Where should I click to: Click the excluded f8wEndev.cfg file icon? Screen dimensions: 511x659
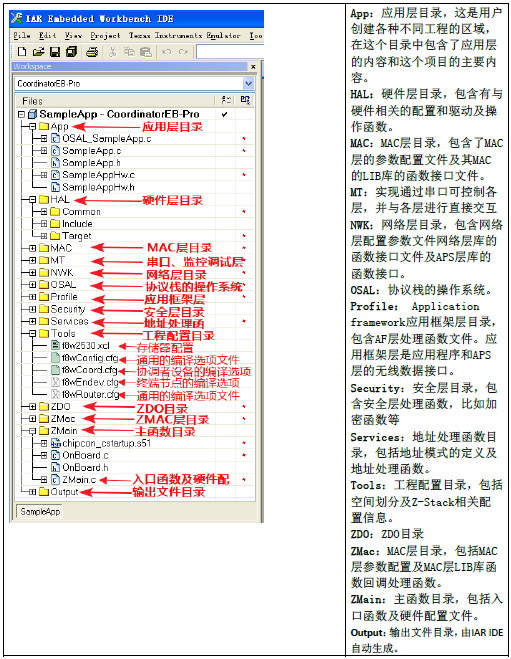[55, 382]
